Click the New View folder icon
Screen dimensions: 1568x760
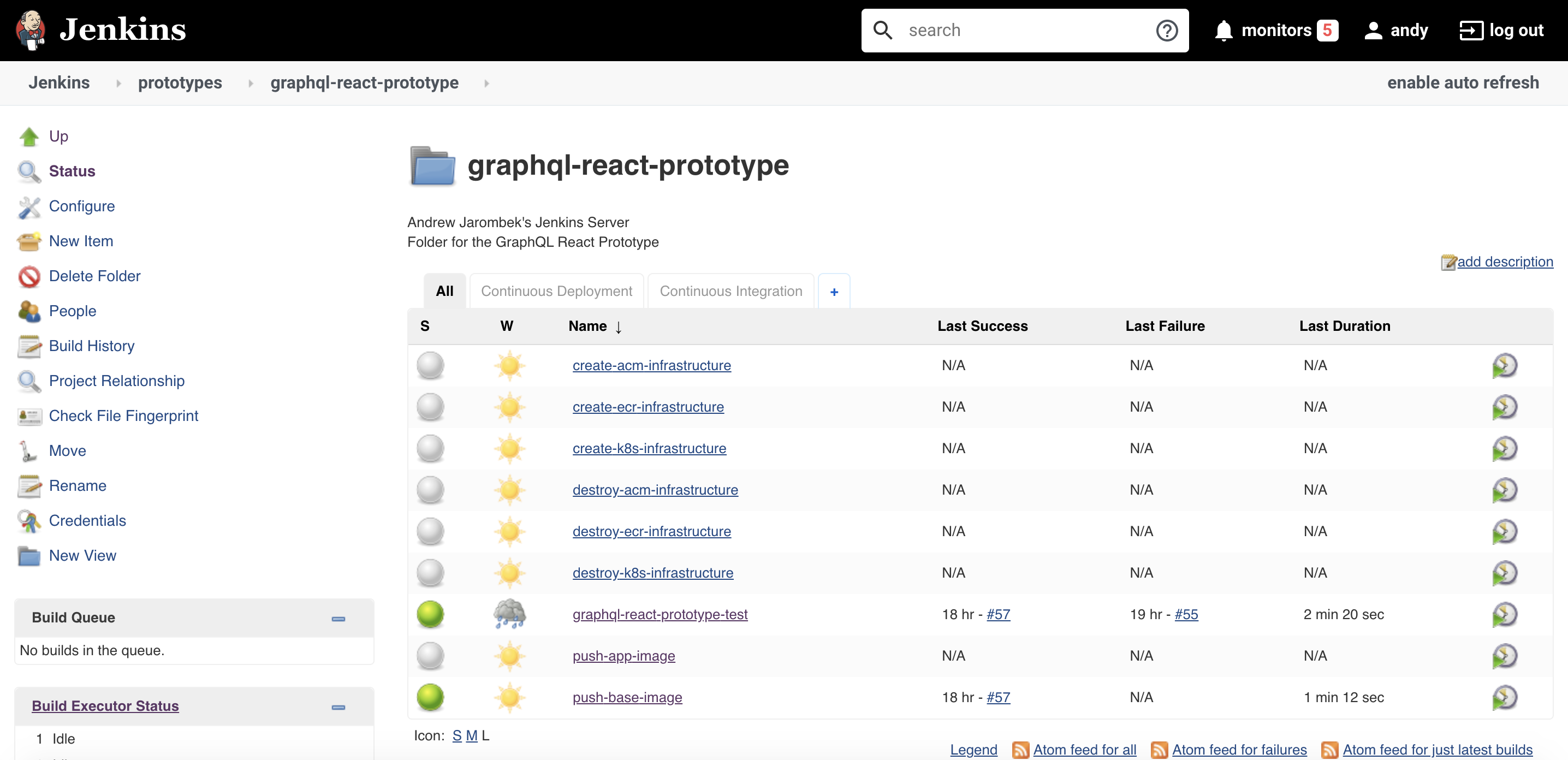pyautogui.click(x=28, y=556)
